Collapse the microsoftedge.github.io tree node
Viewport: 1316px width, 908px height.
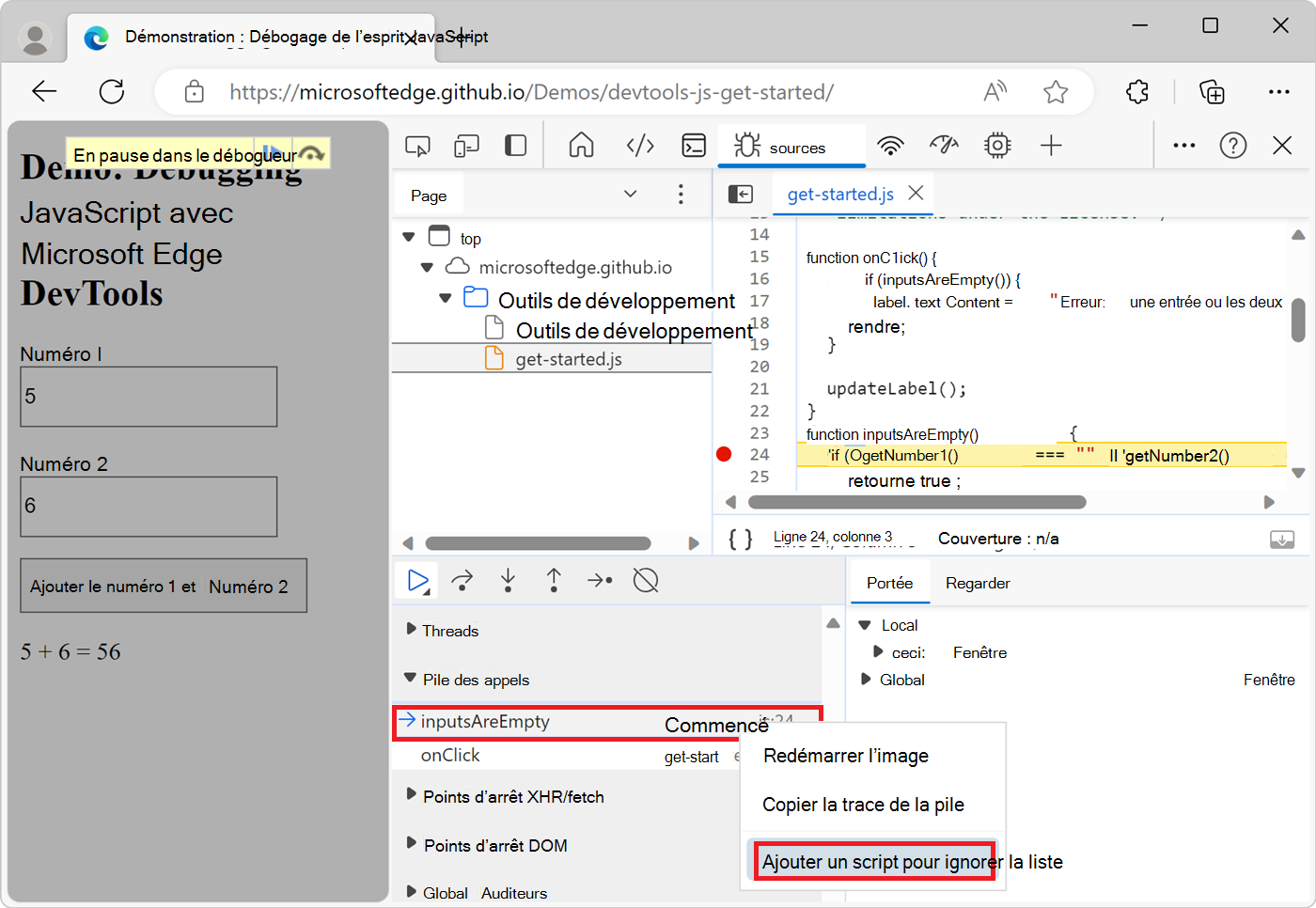pyautogui.click(x=427, y=268)
